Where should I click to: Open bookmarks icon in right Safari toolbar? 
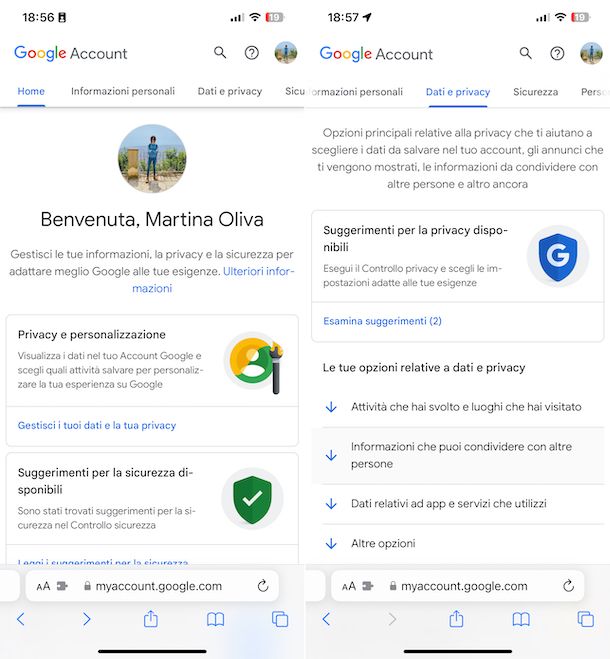point(521,619)
